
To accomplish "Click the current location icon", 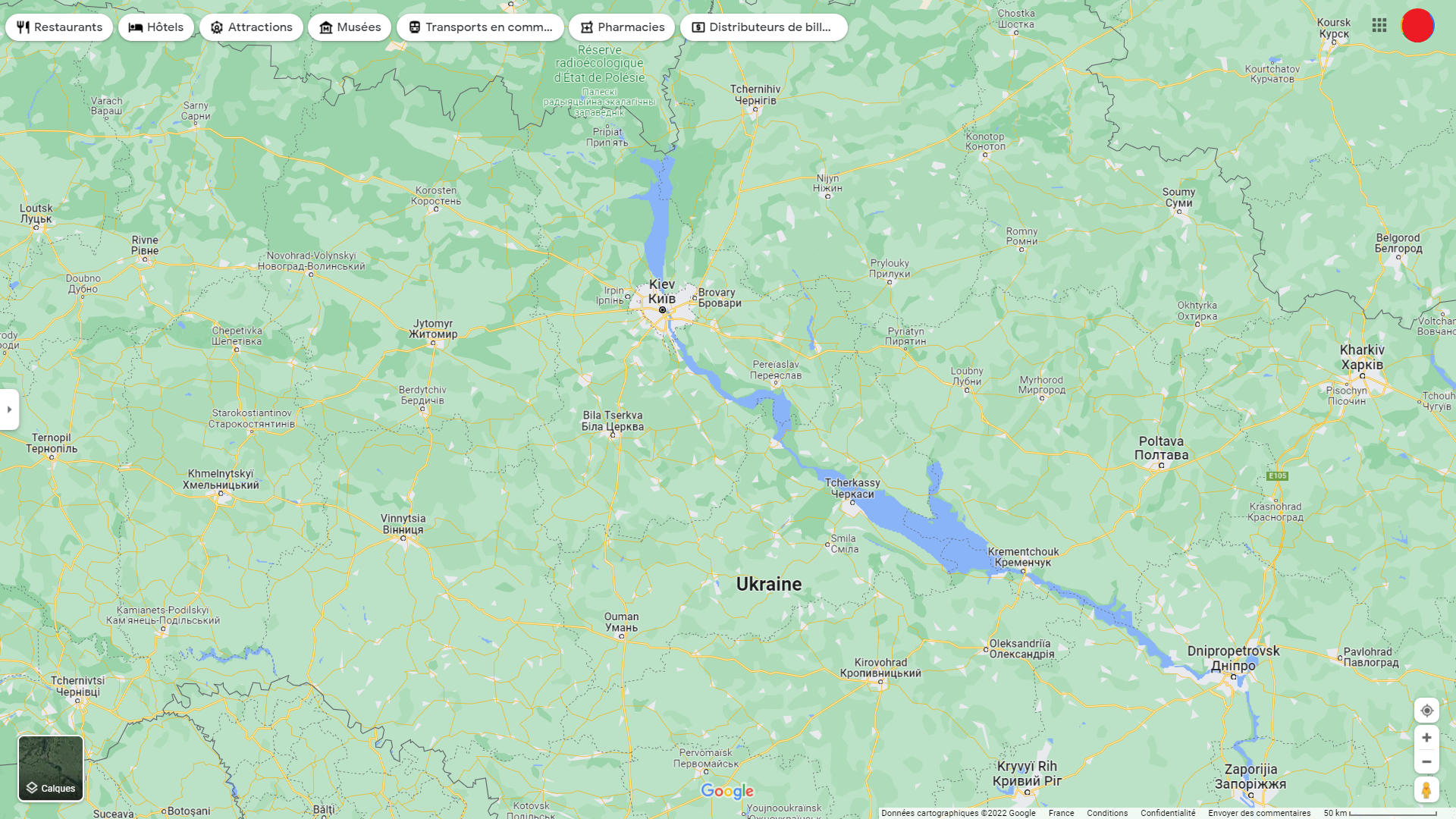I will pos(1427,710).
